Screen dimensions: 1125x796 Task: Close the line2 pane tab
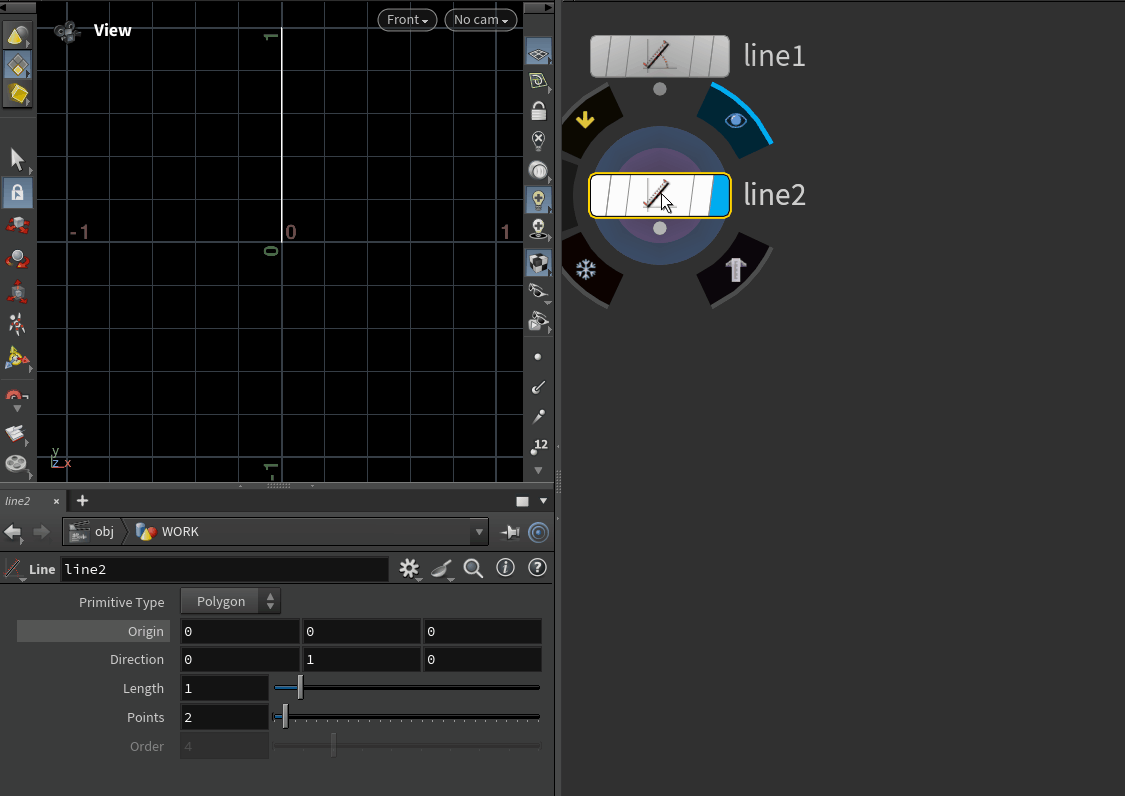[56, 501]
